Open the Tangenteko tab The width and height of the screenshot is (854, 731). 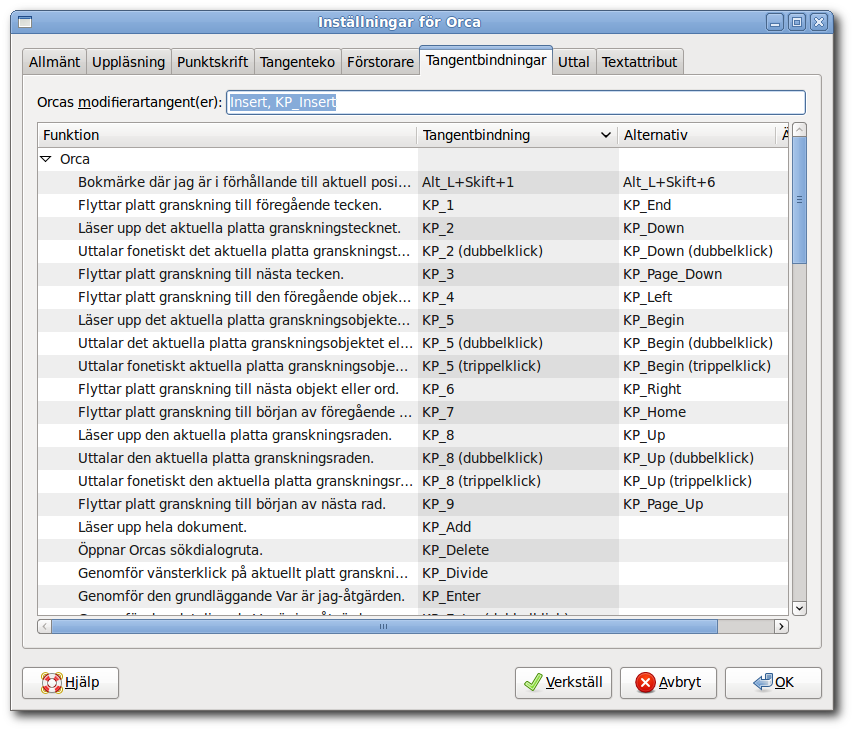pos(297,62)
